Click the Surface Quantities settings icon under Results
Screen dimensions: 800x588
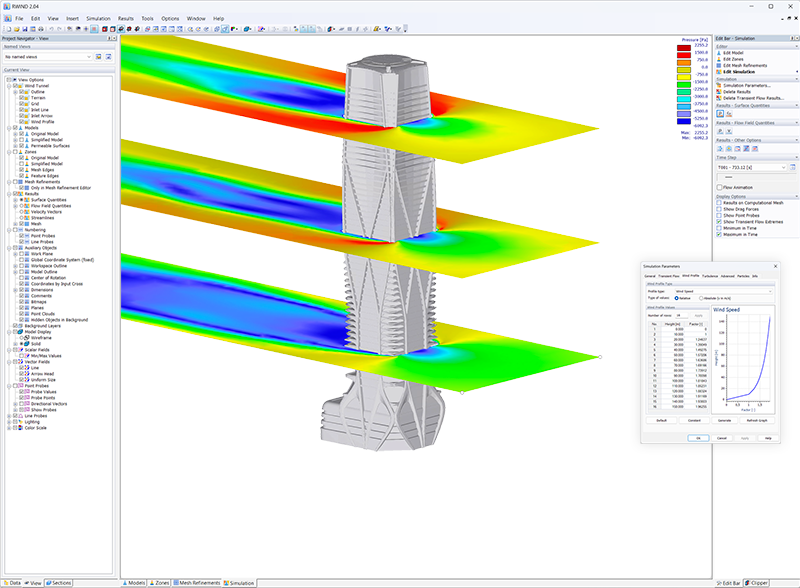click(x=720, y=112)
